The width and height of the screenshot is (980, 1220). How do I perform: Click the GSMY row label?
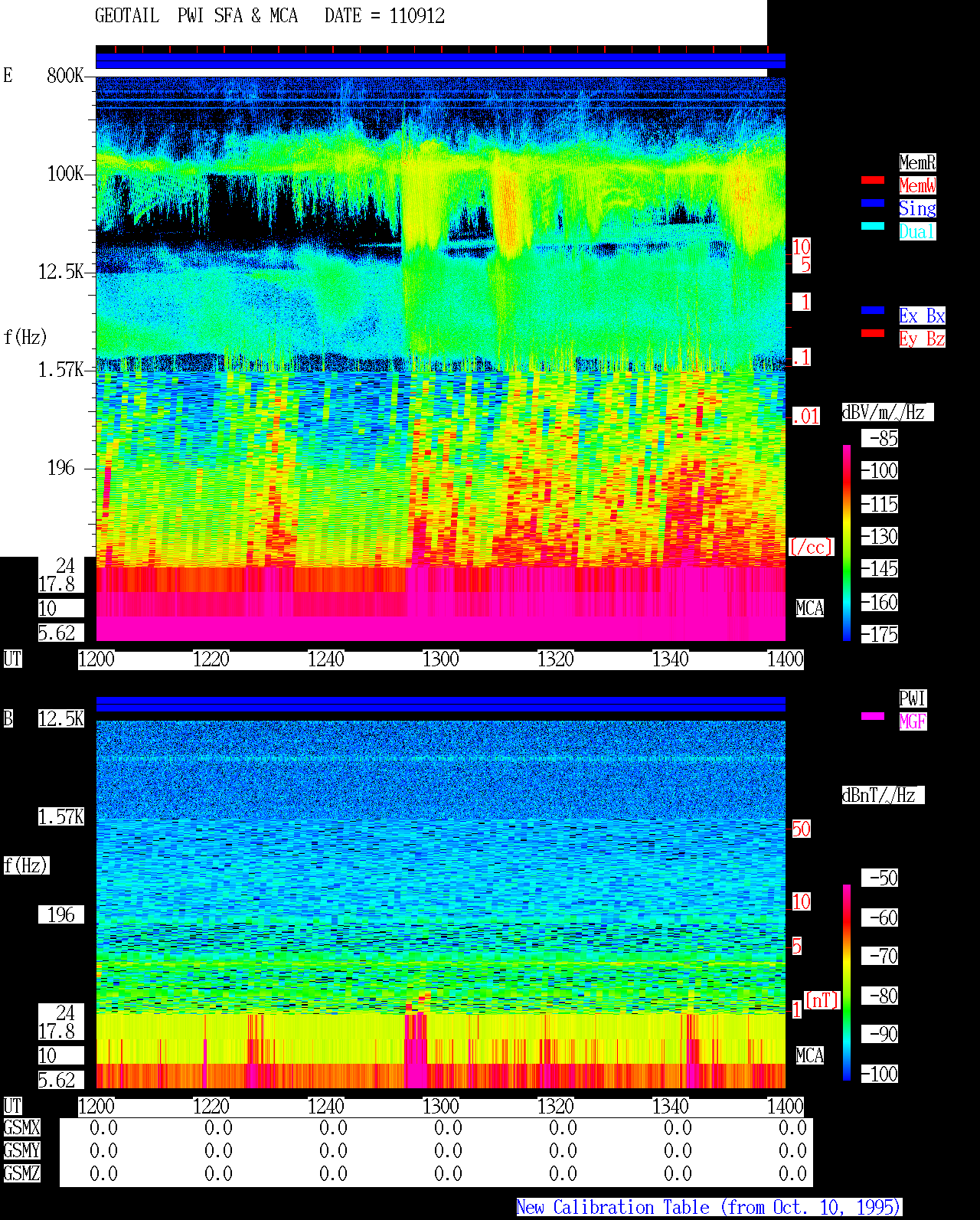point(21,1150)
